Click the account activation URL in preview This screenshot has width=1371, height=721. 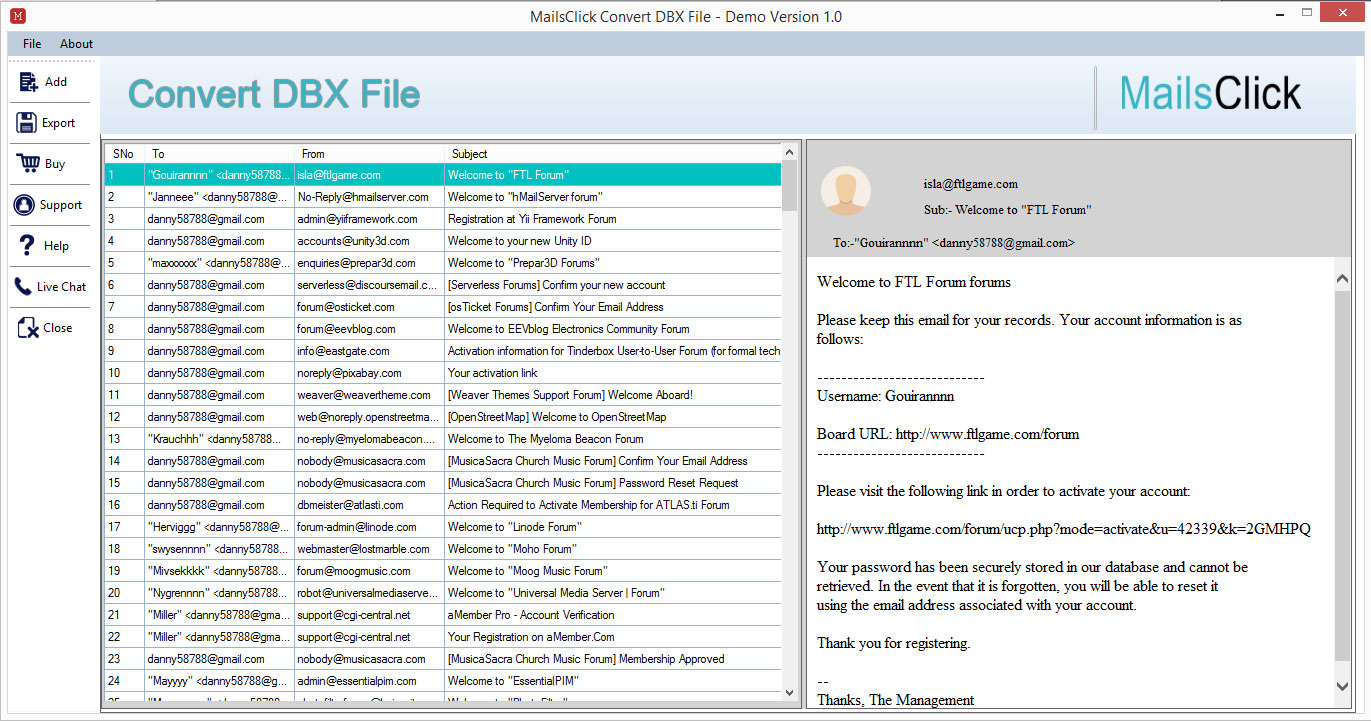pyautogui.click(x=1064, y=529)
